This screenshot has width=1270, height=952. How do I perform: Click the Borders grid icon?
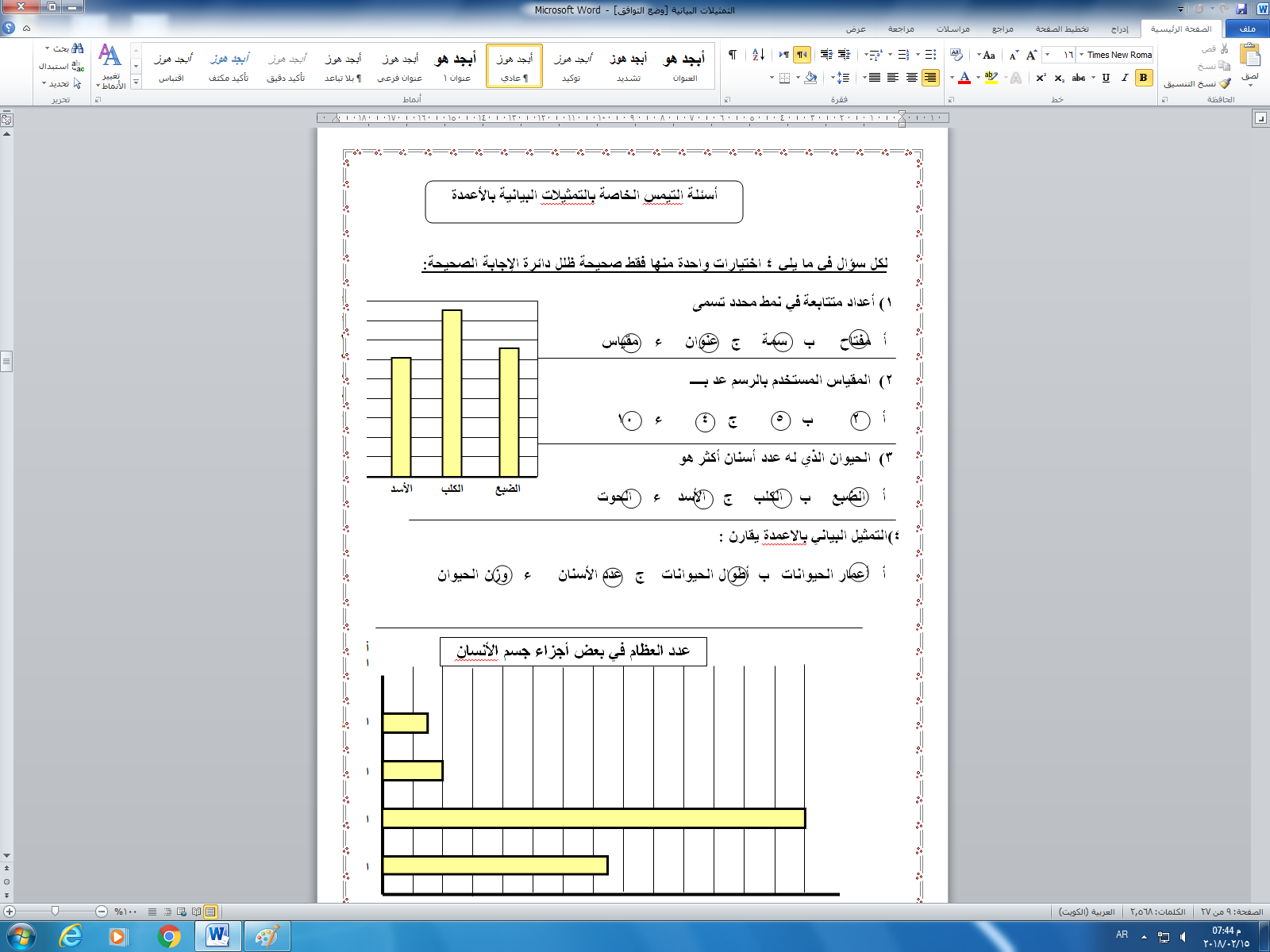click(x=784, y=78)
